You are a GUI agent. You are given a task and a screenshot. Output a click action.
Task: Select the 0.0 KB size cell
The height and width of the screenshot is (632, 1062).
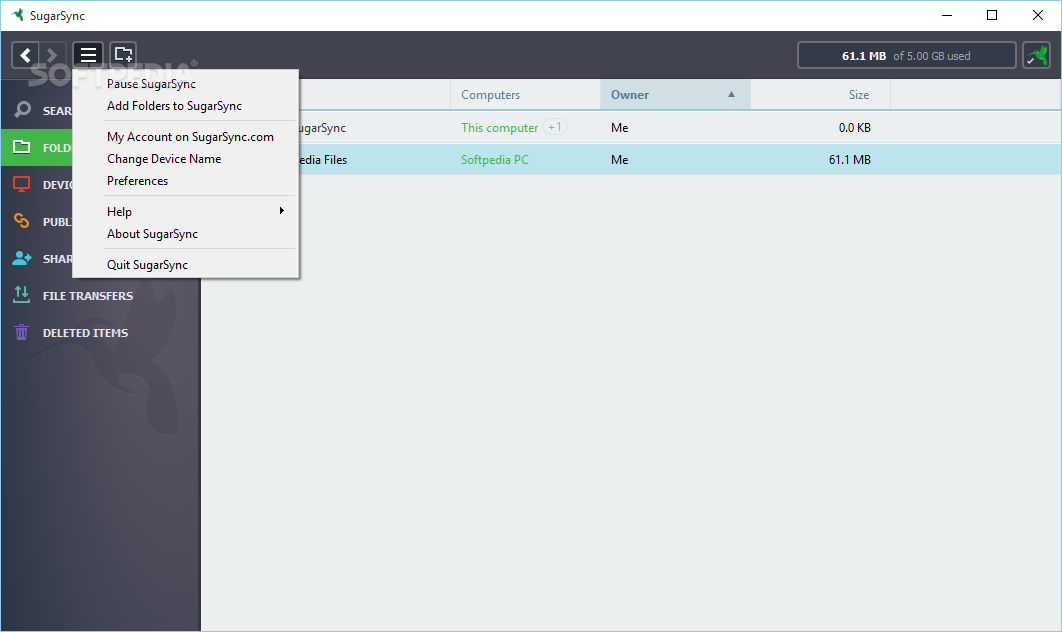point(854,127)
